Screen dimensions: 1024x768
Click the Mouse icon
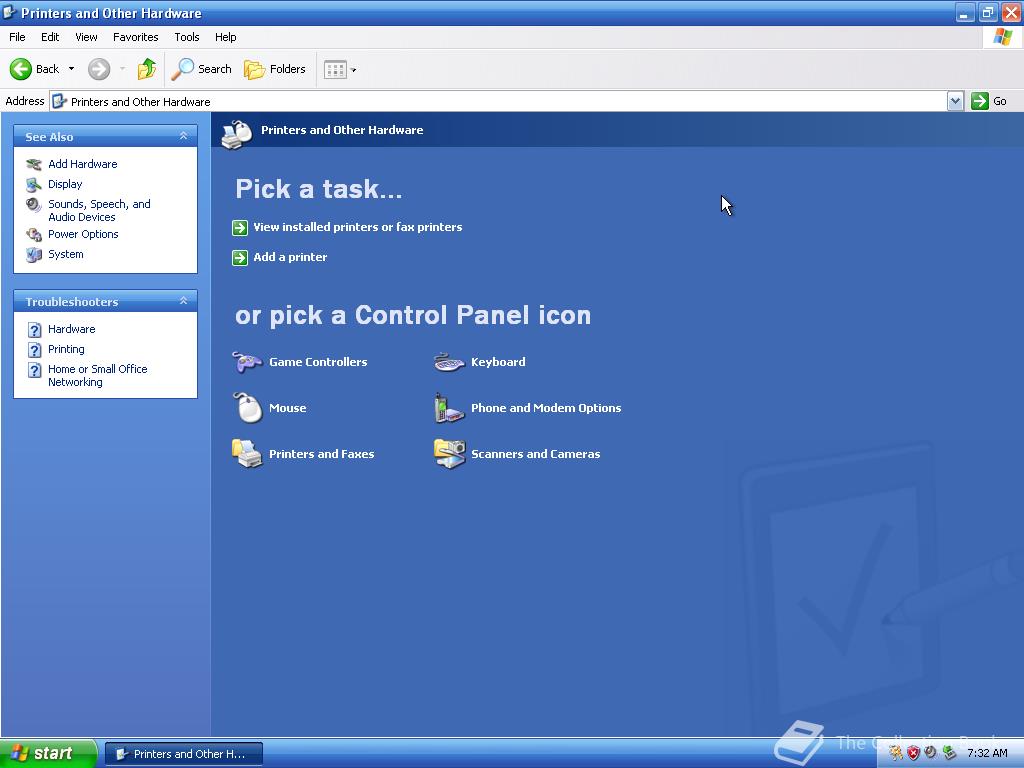(x=248, y=408)
